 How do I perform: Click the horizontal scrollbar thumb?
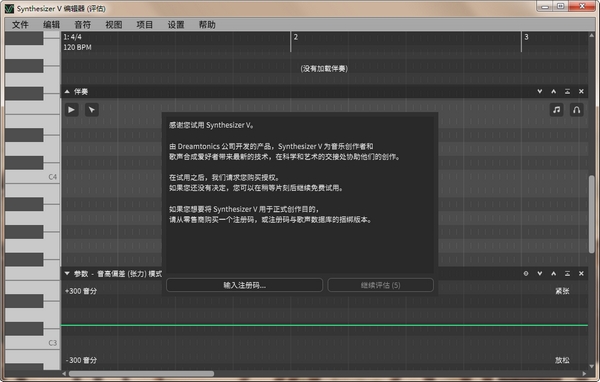(141, 374)
